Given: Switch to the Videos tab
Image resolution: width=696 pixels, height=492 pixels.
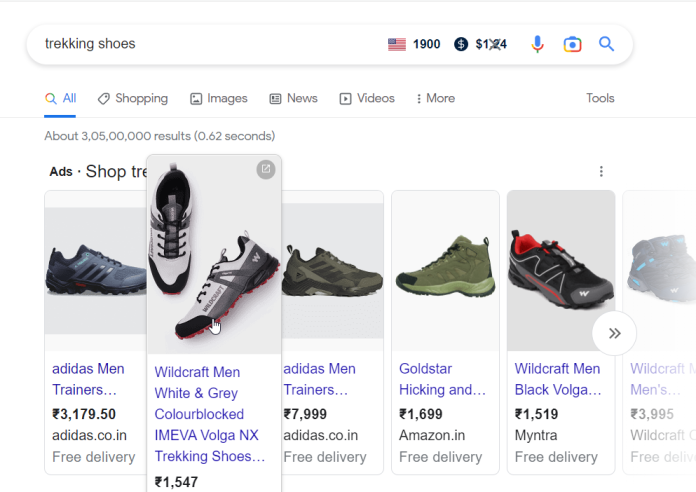Looking at the screenshot, I should coord(367,99).
